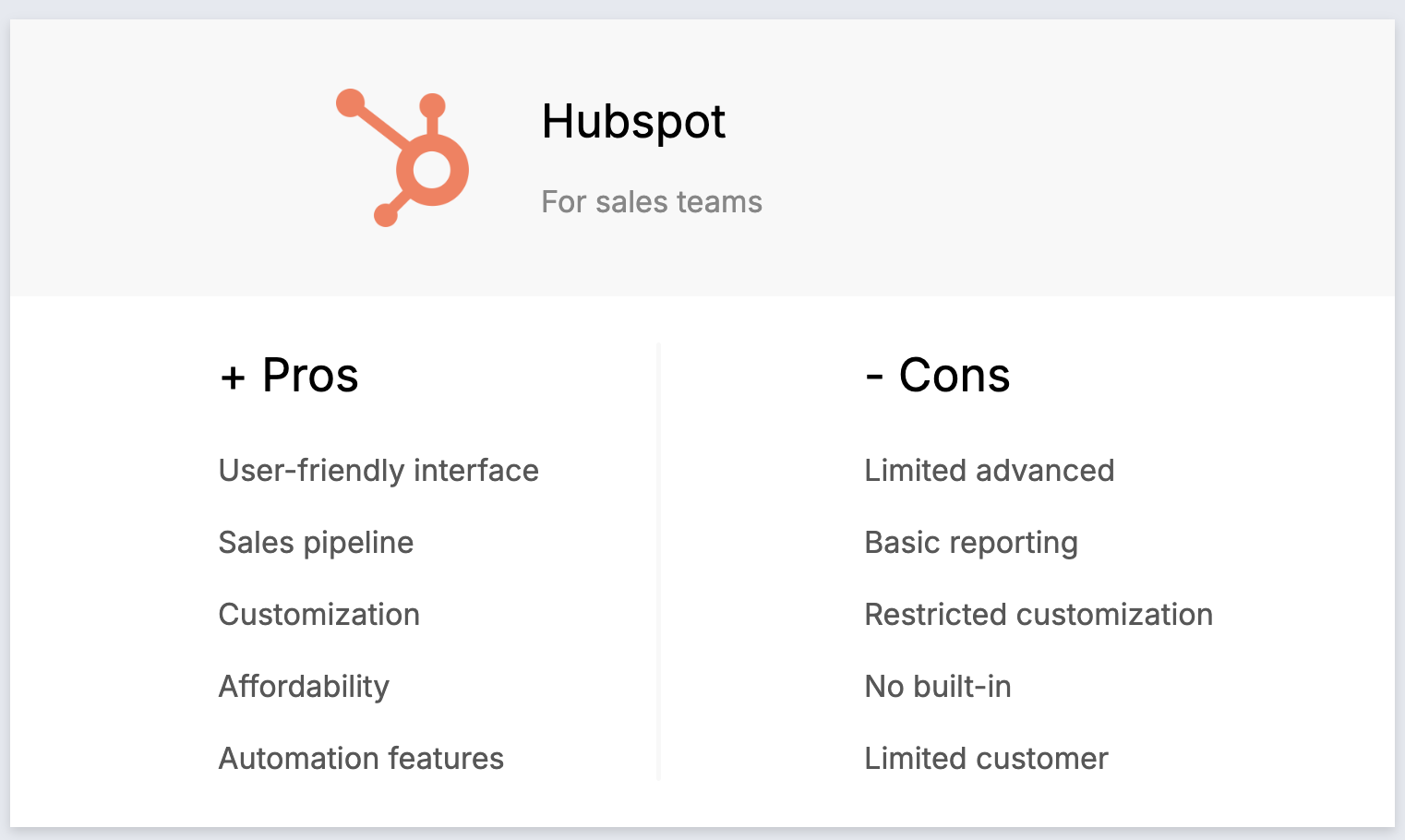Click the 'No built-in' con entry
This screenshot has height=840, width=1405.
point(938,687)
